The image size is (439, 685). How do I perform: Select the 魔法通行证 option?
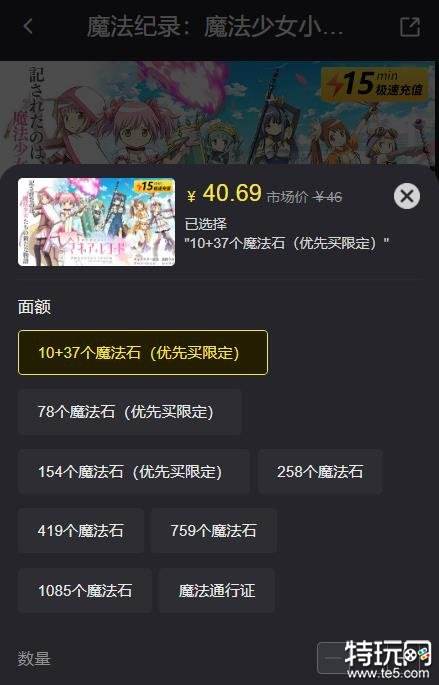(x=217, y=591)
